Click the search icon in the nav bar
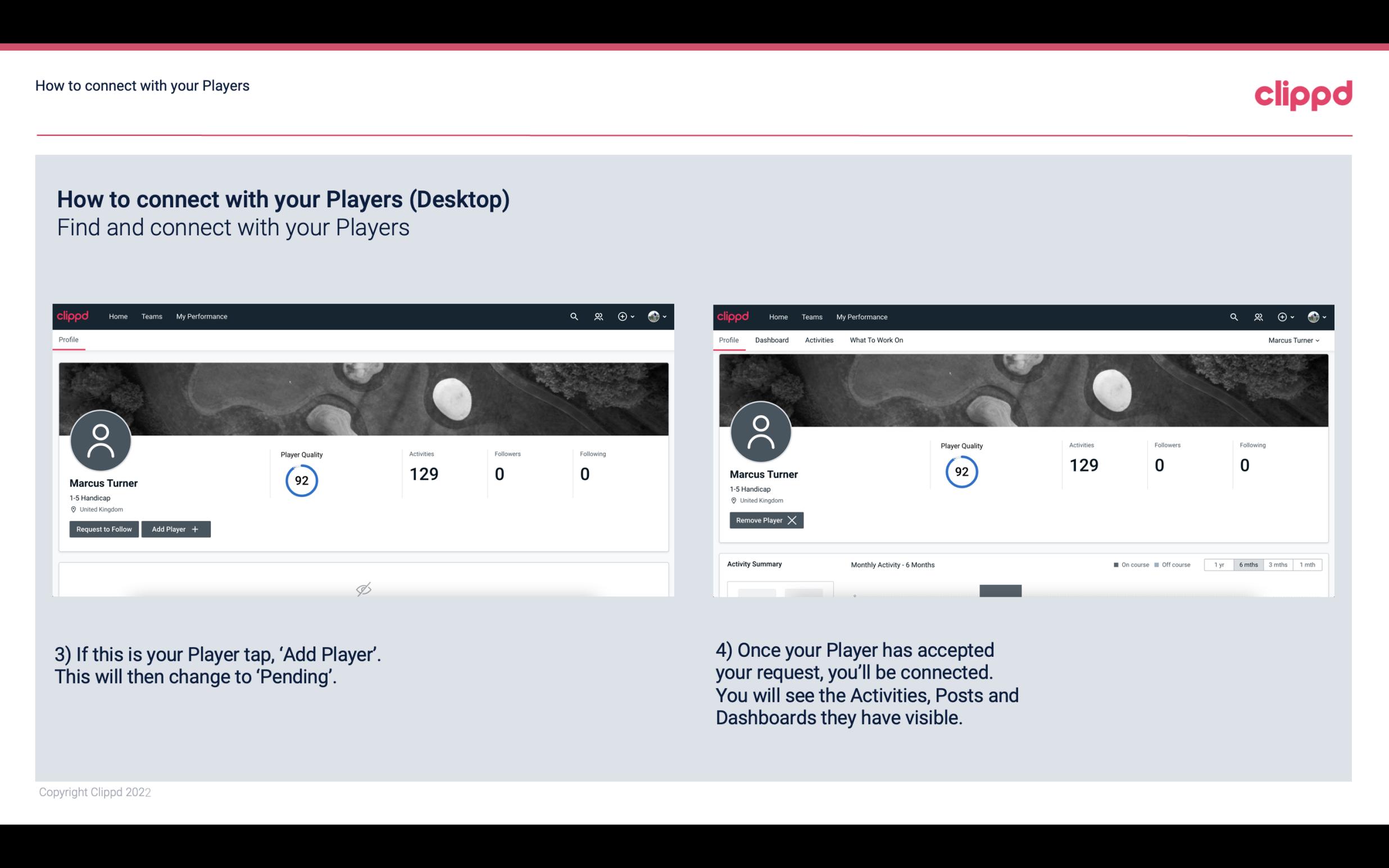The width and height of the screenshot is (1389, 868). point(573,316)
